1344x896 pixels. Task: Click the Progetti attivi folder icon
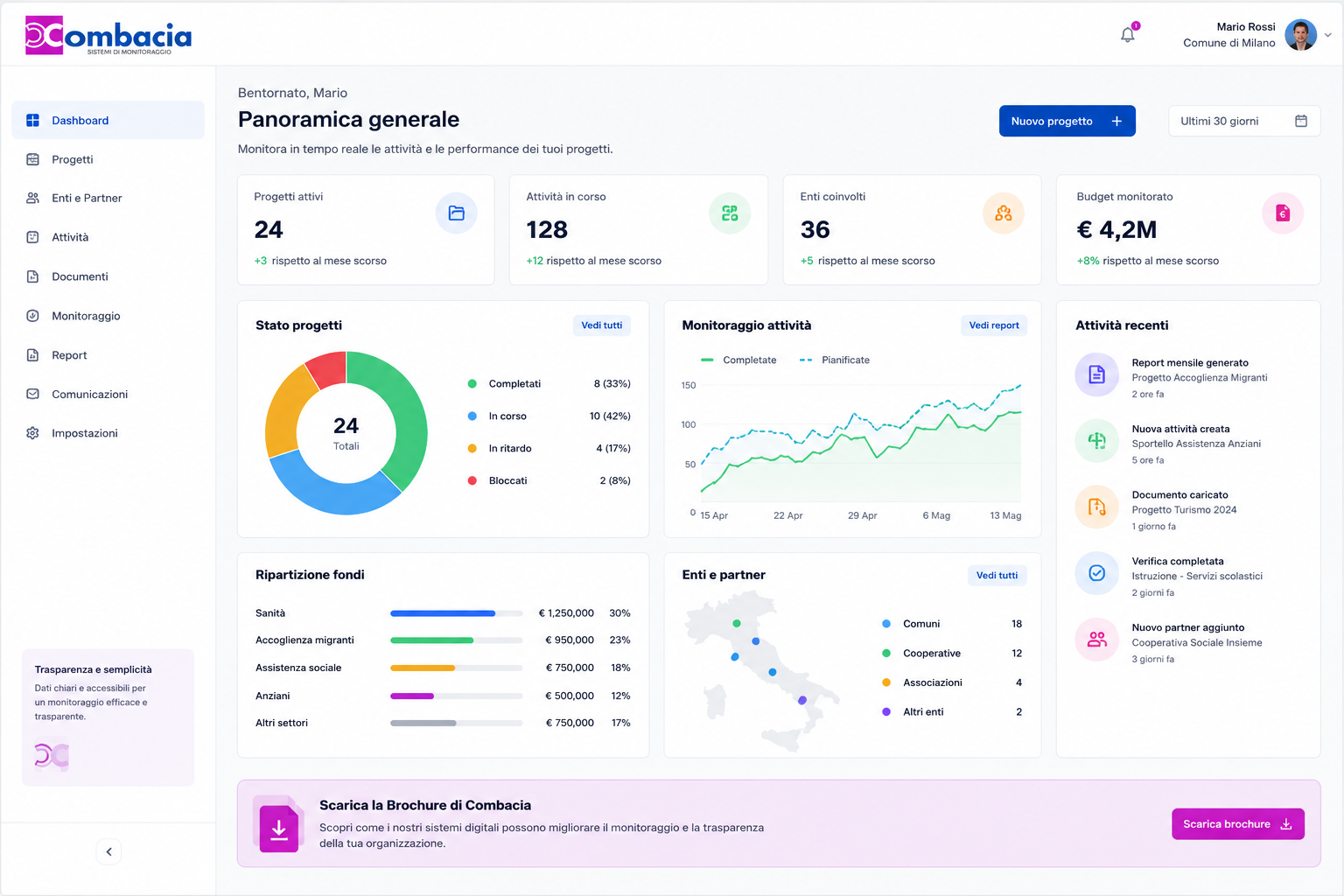456,213
